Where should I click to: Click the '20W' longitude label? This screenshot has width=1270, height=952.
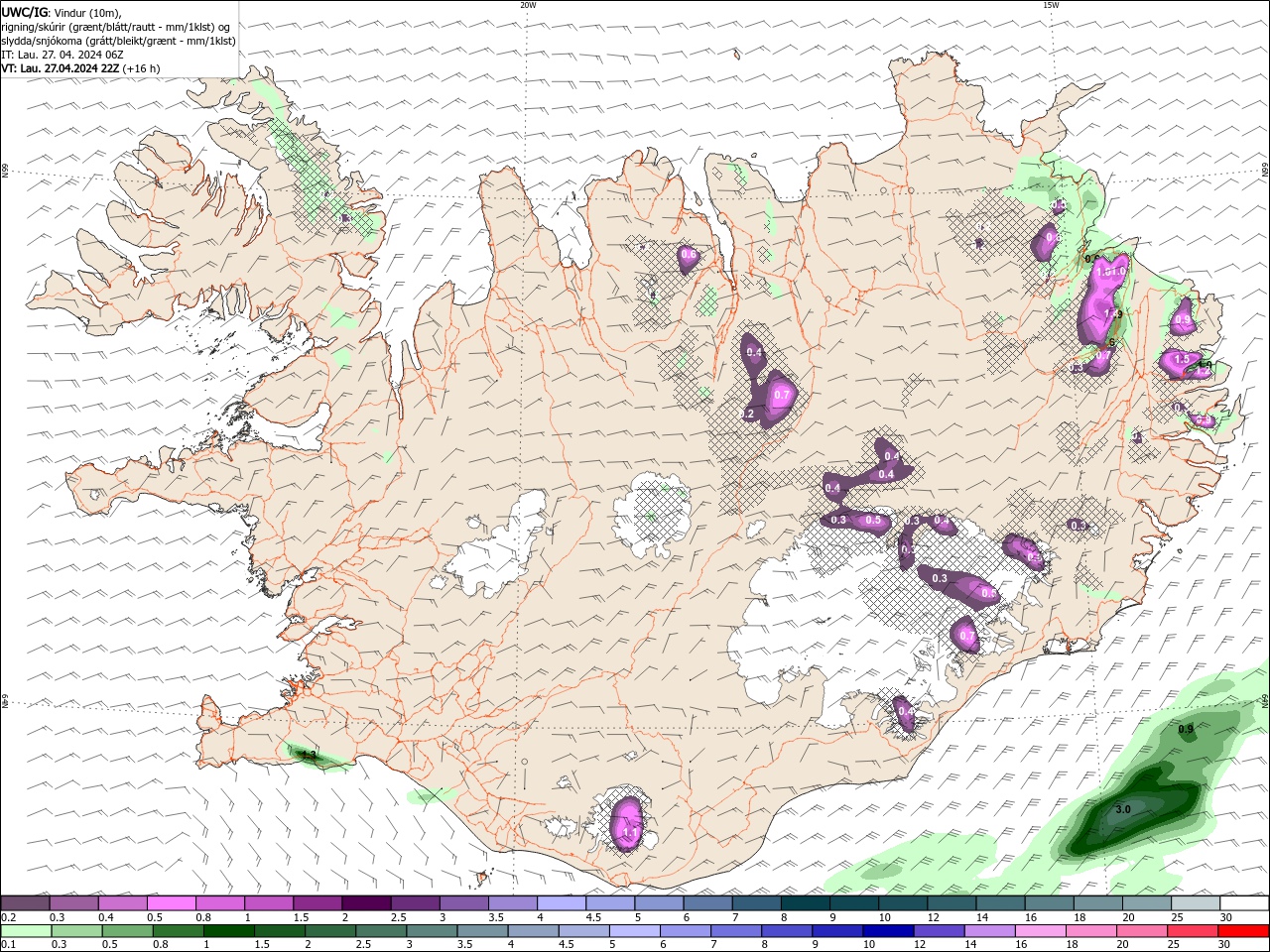[x=528, y=5]
